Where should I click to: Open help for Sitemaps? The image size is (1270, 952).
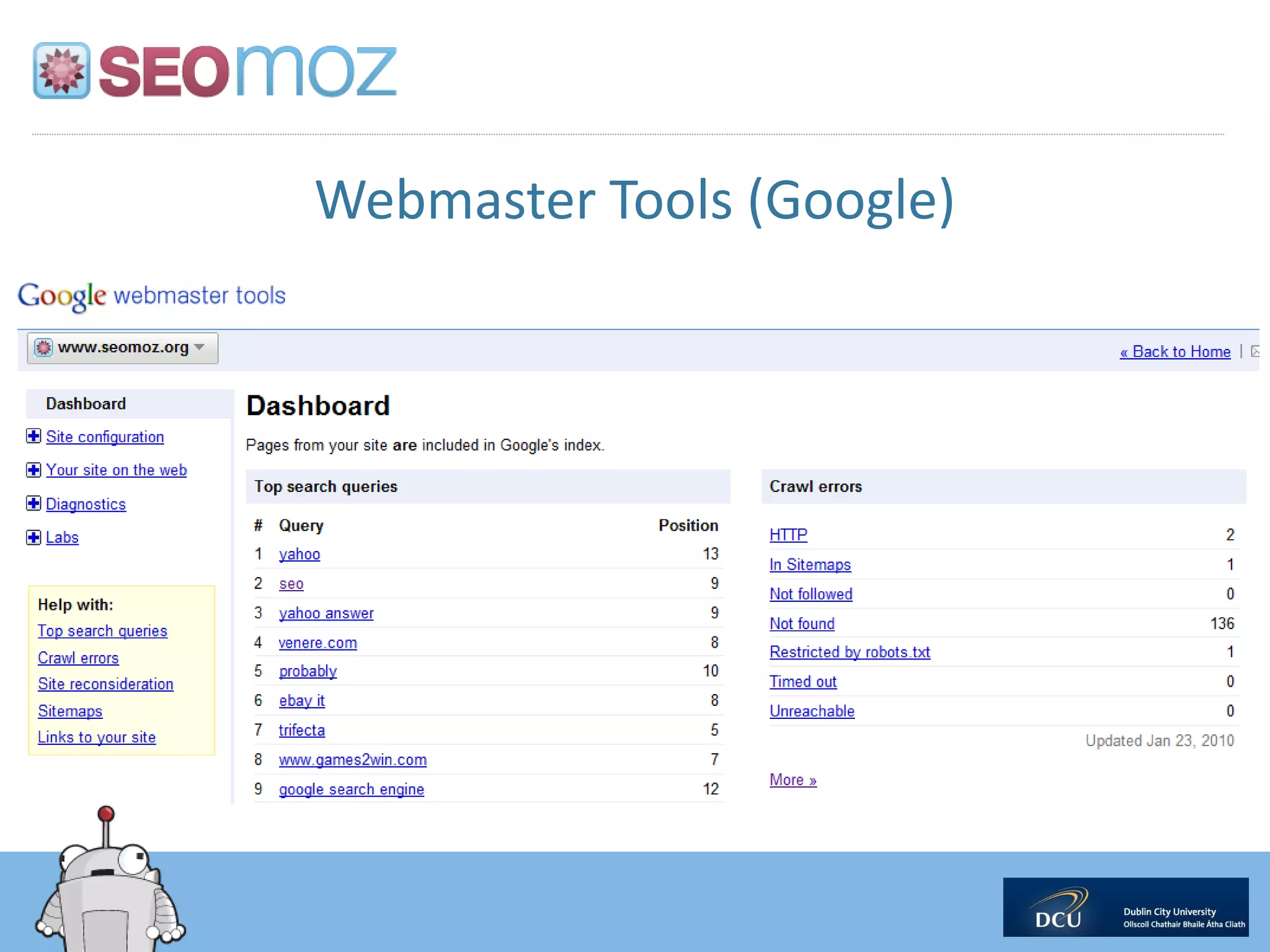point(70,712)
